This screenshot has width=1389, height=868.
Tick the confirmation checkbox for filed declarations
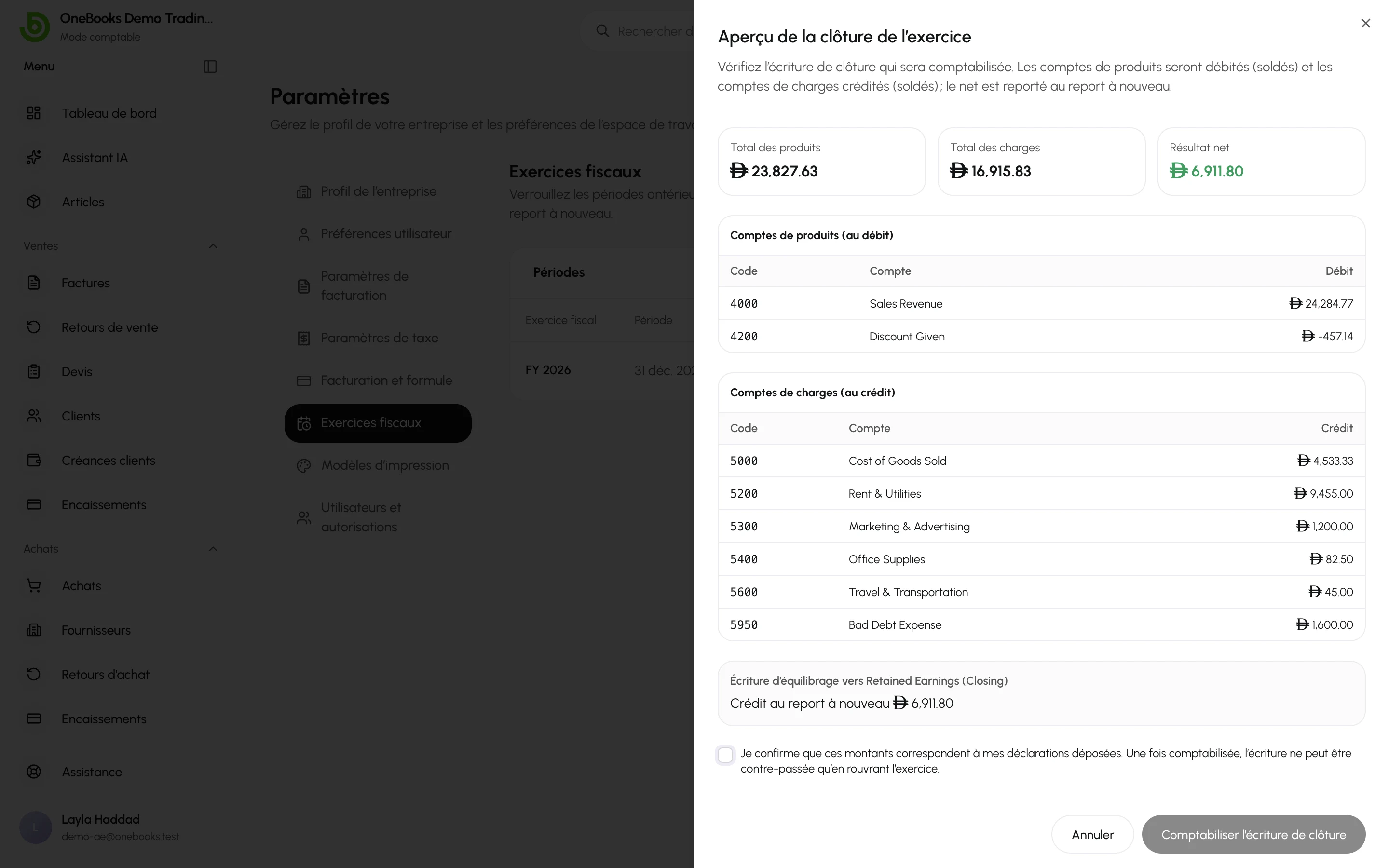(725, 754)
